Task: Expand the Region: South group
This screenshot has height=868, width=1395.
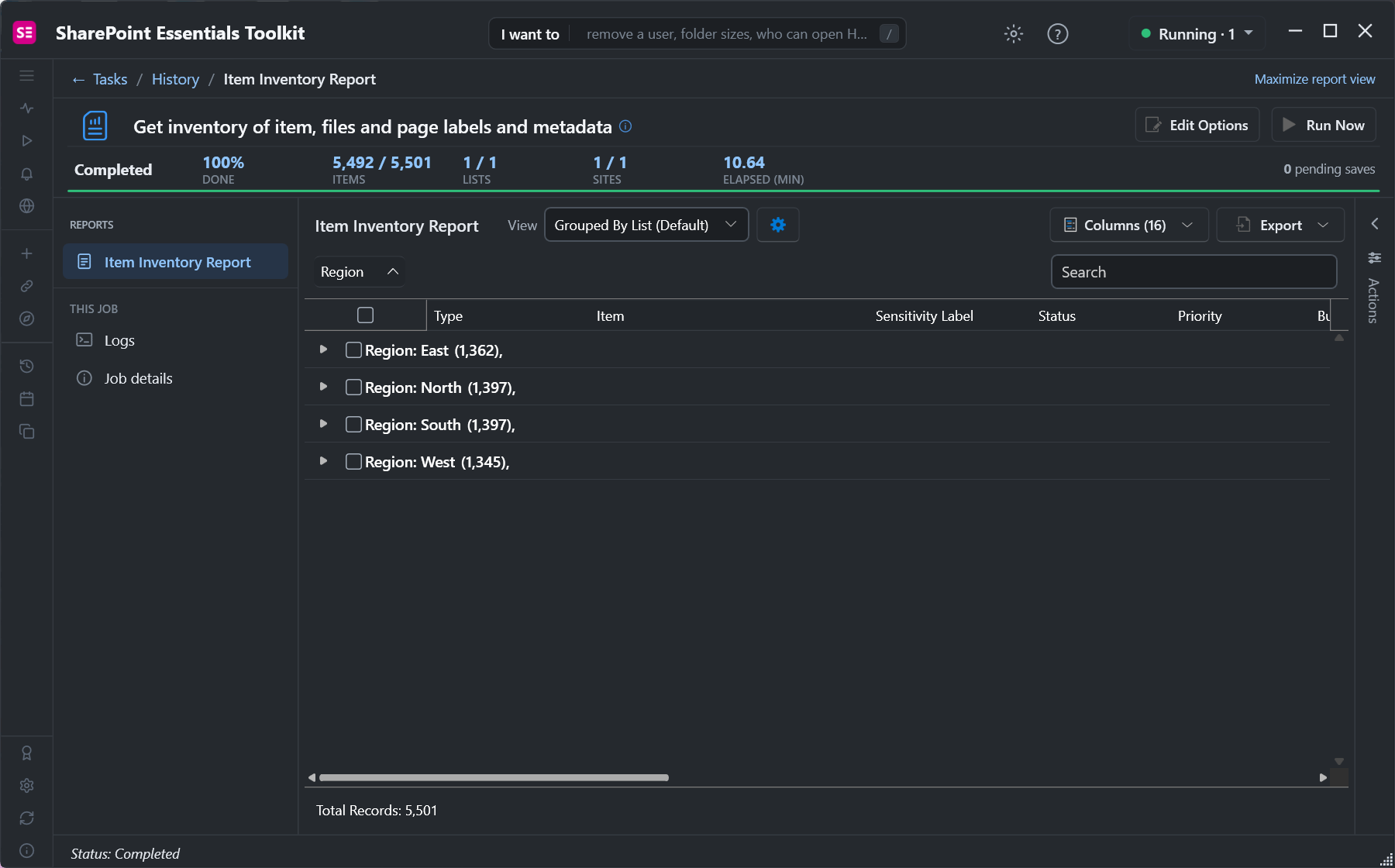Action: (323, 424)
